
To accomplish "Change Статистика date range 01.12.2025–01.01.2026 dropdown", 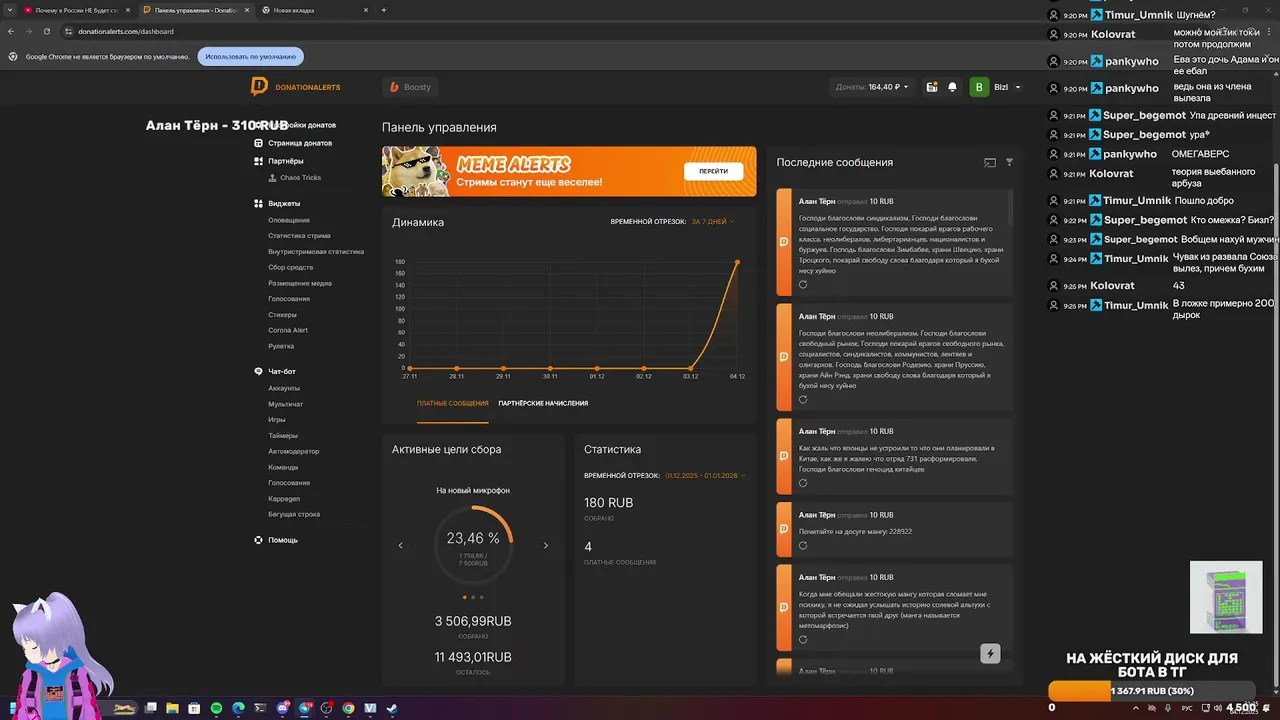I will point(705,476).
